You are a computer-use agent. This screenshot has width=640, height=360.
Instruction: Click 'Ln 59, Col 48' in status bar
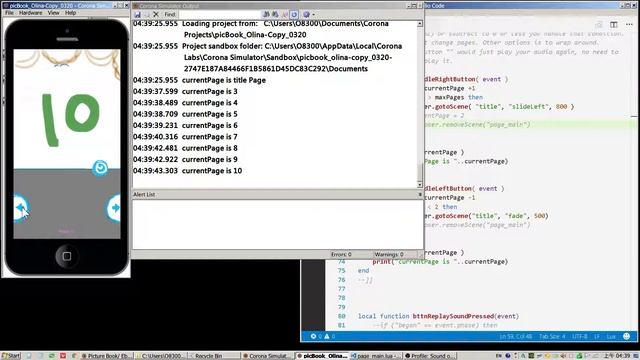coord(516,336)
